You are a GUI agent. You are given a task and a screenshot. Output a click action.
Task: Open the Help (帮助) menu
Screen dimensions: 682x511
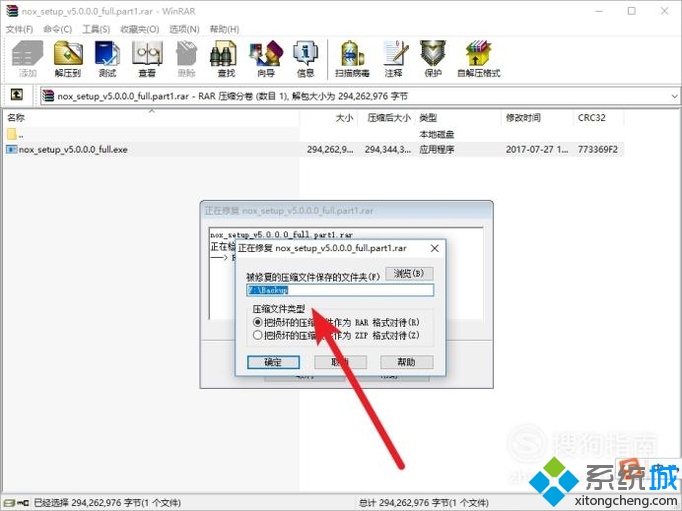[224, 29]
